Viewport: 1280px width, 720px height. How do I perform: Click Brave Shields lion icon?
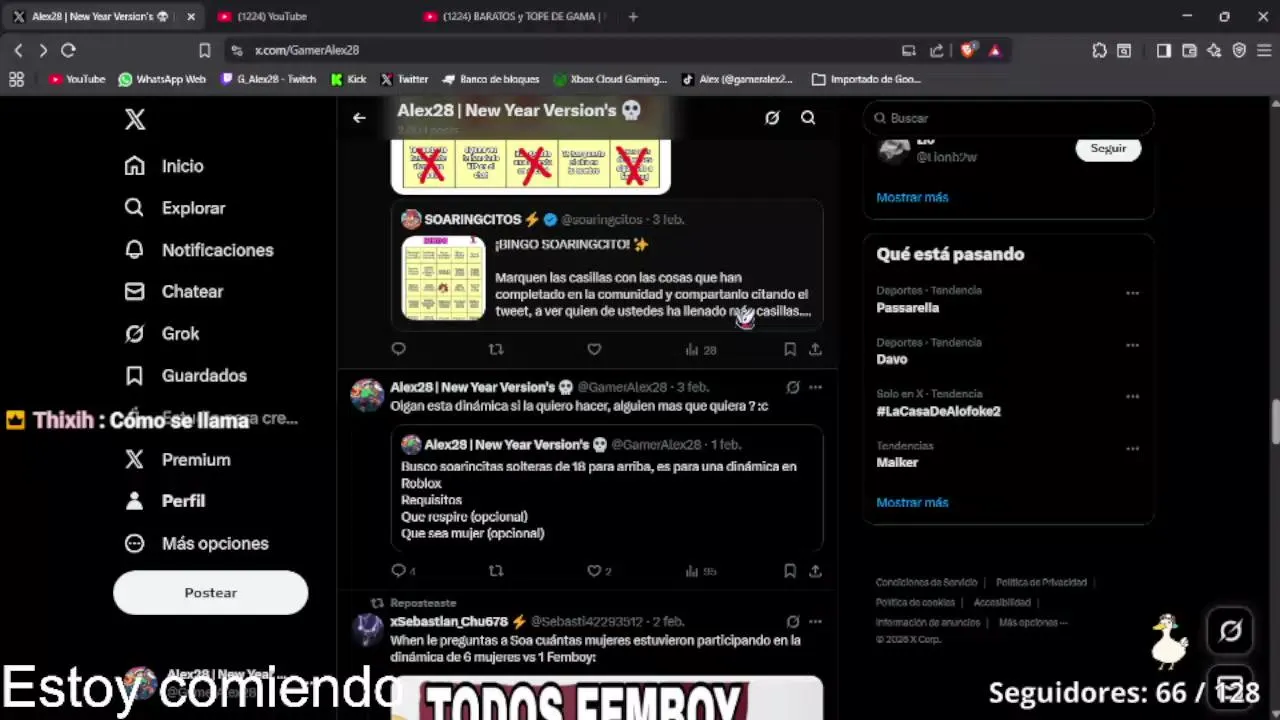point(968,50)
